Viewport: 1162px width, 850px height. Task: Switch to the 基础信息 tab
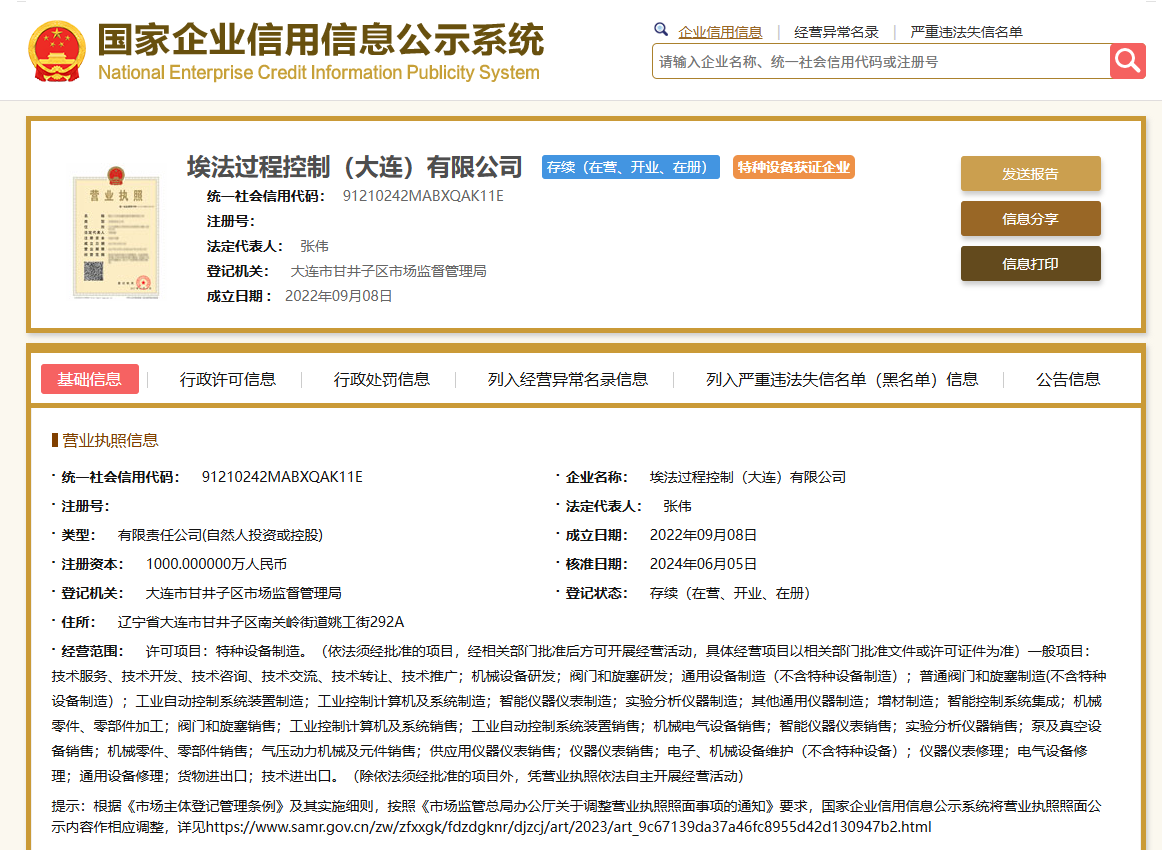pyautogui.click(x=90, y=379)
